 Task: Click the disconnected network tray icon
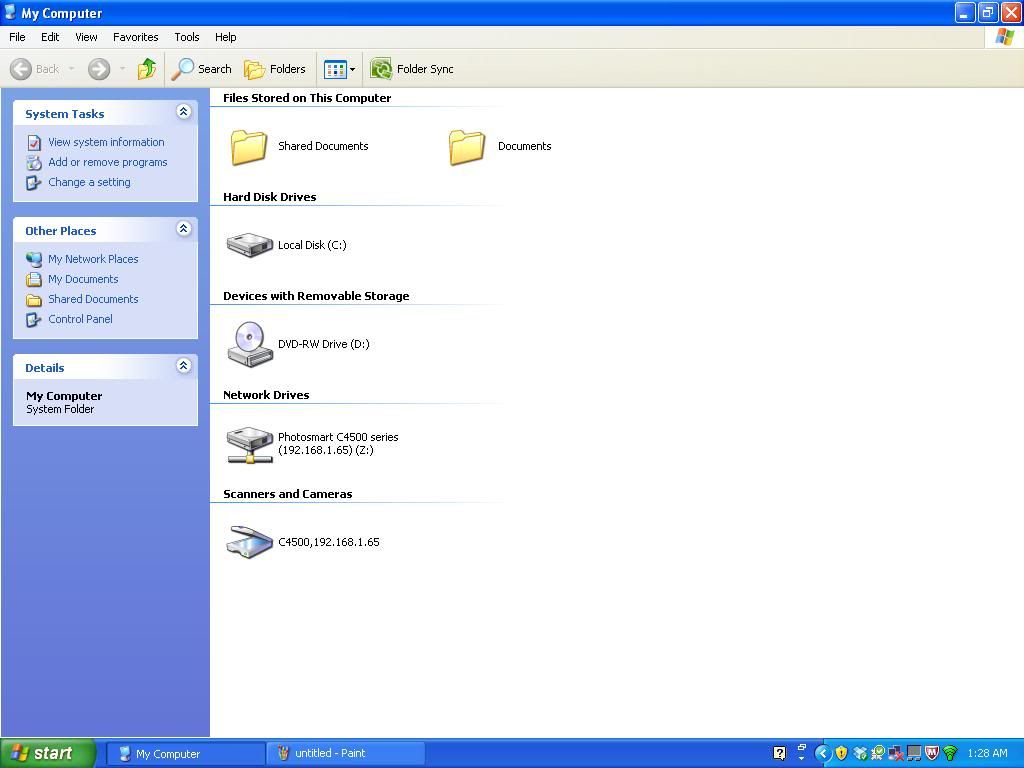(896, 754)
